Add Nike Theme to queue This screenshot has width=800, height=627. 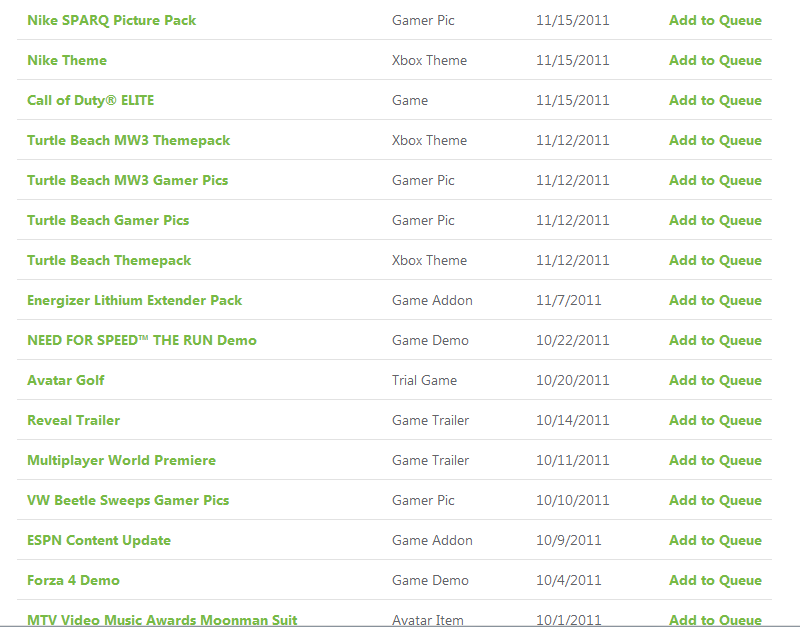(715, 60)
